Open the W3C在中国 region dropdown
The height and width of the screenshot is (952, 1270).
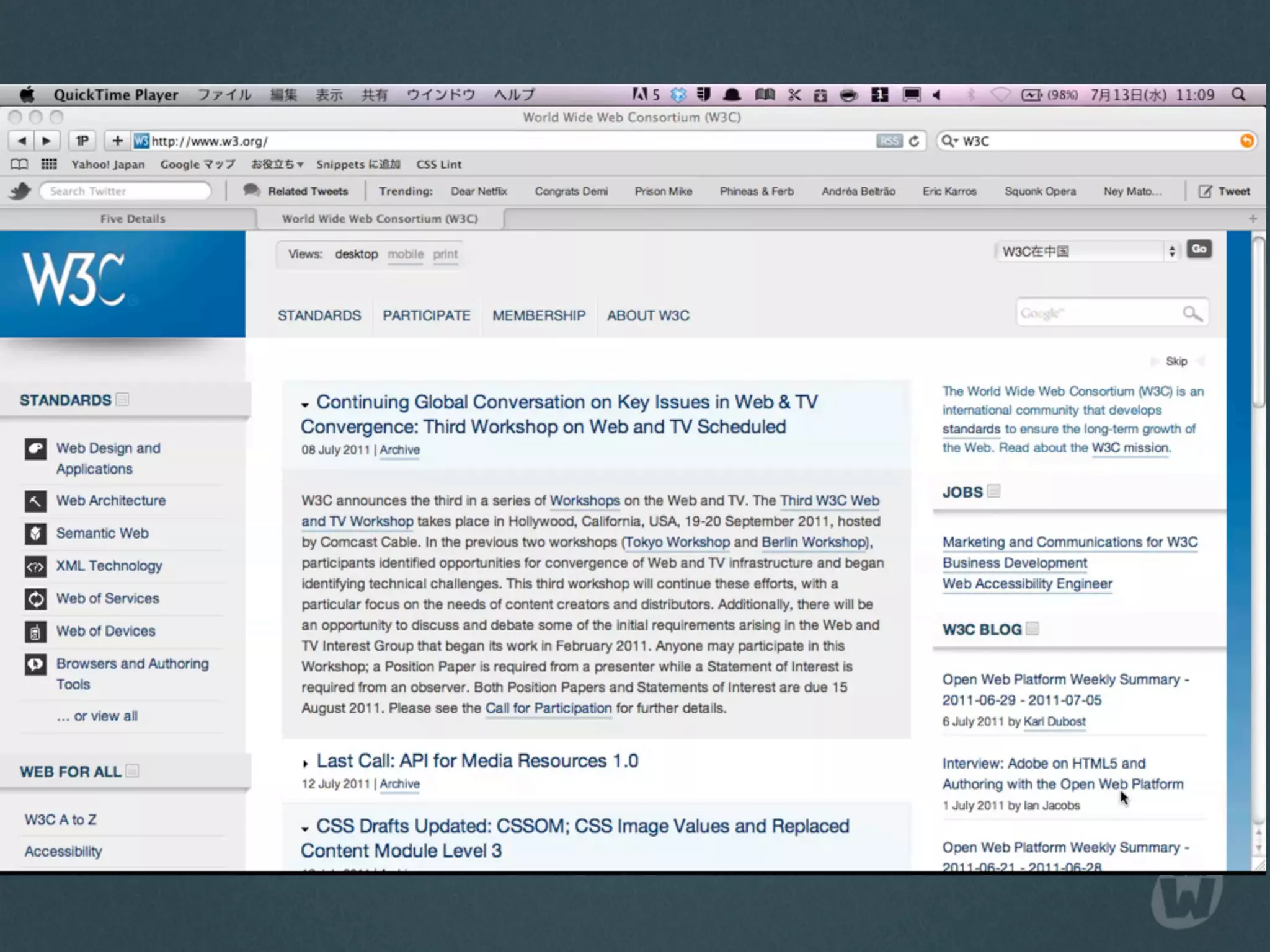pos(1085,252)
